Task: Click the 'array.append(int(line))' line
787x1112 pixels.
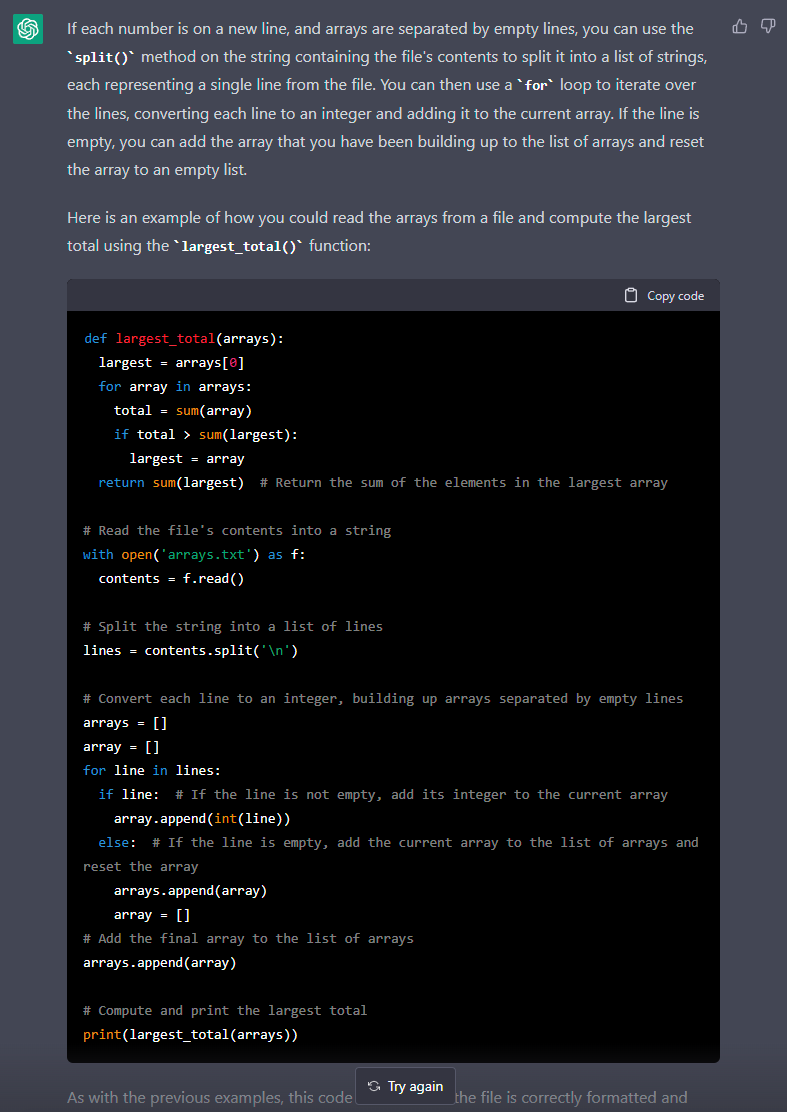Action: coord(202,818)
